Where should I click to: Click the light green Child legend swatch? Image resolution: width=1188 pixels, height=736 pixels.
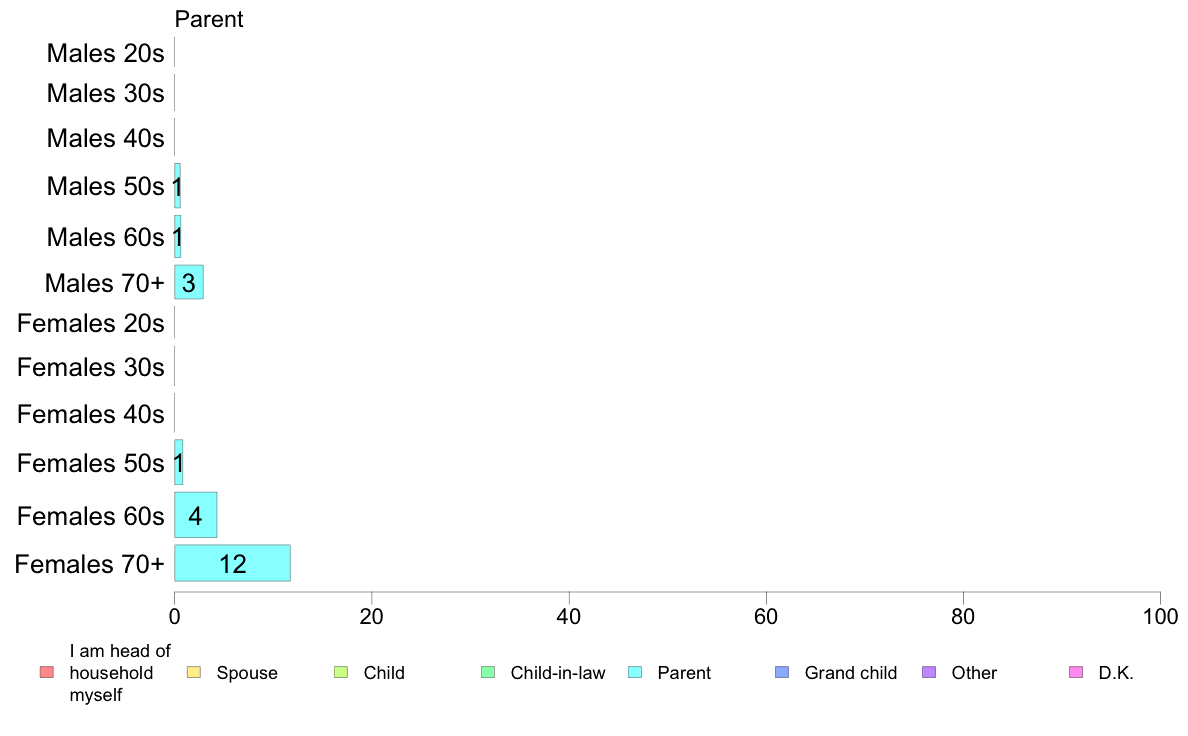[341, 672]
